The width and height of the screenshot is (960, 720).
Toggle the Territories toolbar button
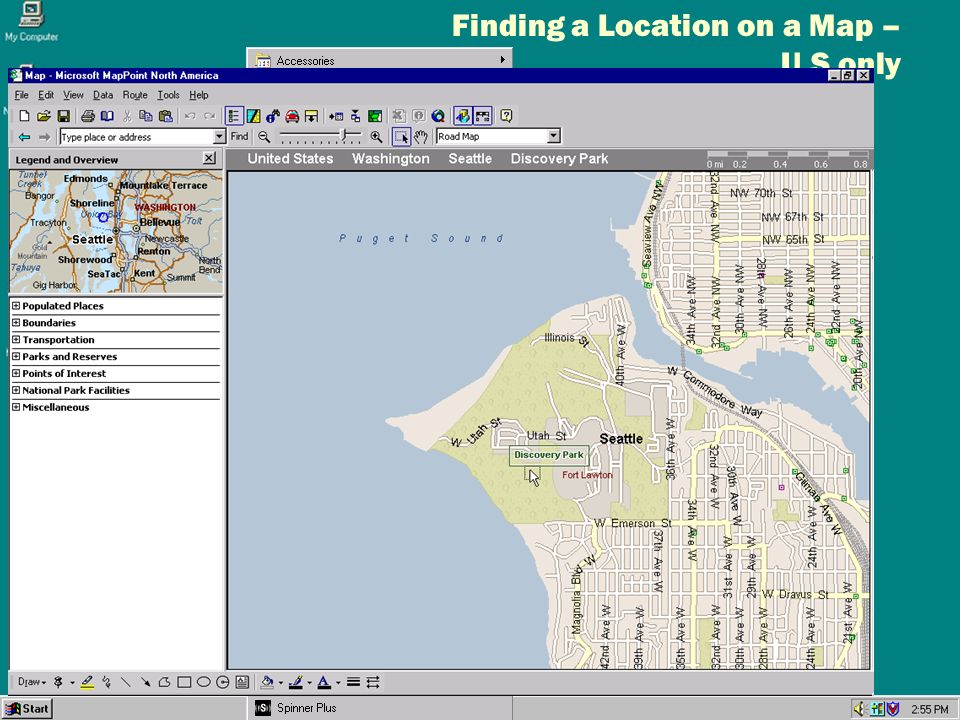pyautogui.click(x=253, y=116)
